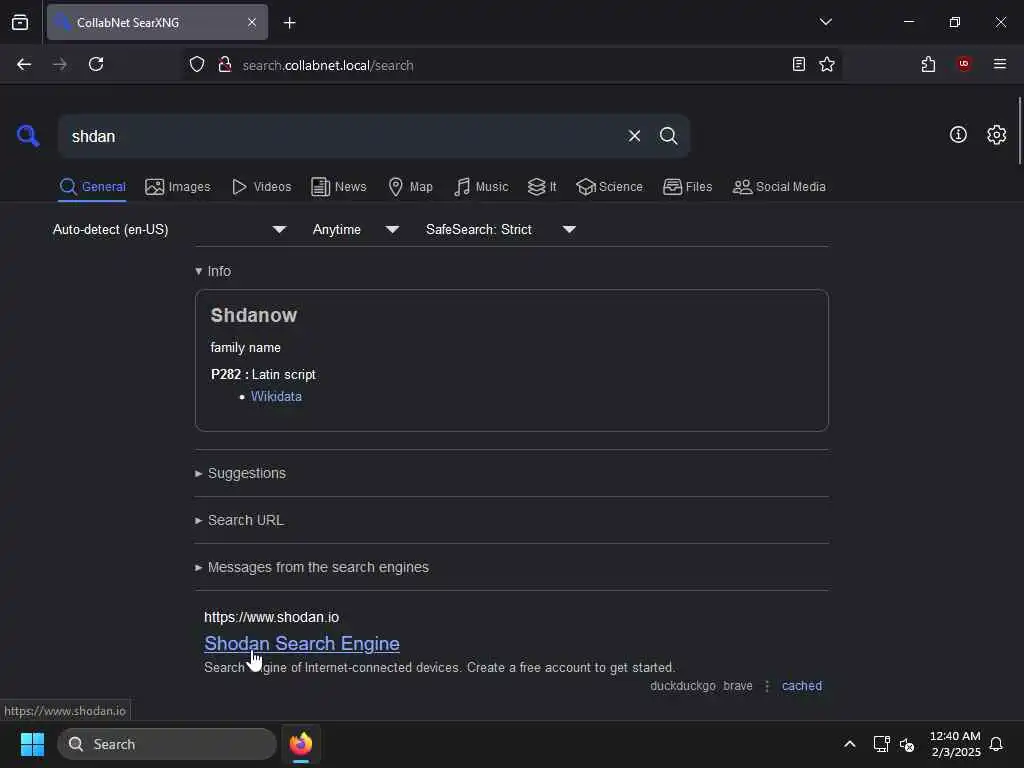The width and height of the screenshot is (1024, 768).
Task: Switch to Music category
Action: pyautogui.click(x=481, y=187)
